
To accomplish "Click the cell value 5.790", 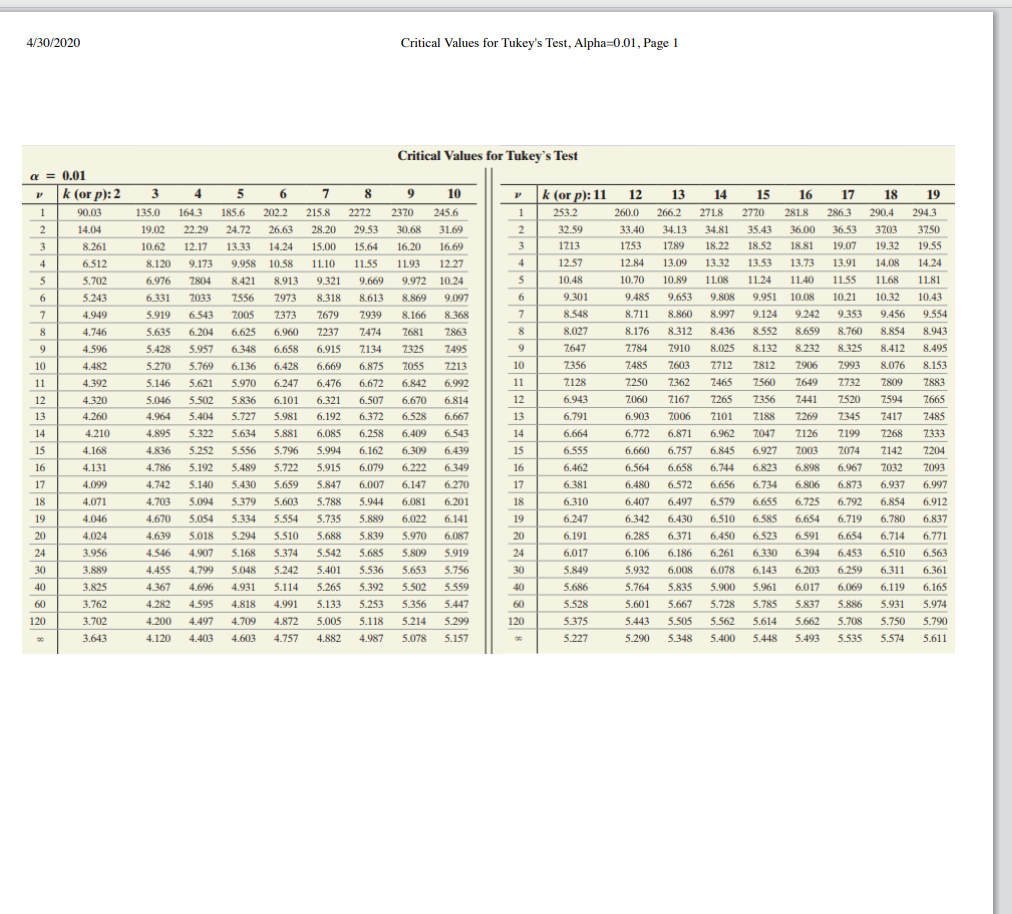I will [x=935, y=622].
